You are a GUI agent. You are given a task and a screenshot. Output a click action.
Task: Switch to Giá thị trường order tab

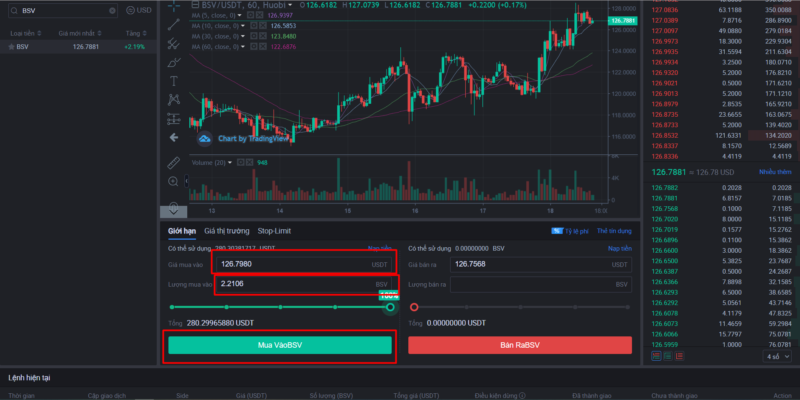point(227,231)
